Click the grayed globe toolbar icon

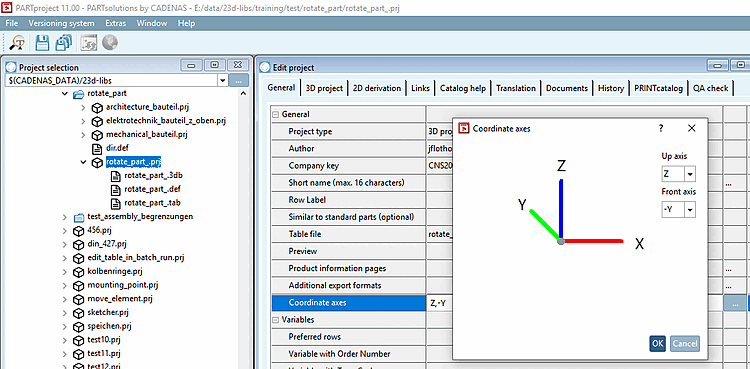click(x=110, y=43)
